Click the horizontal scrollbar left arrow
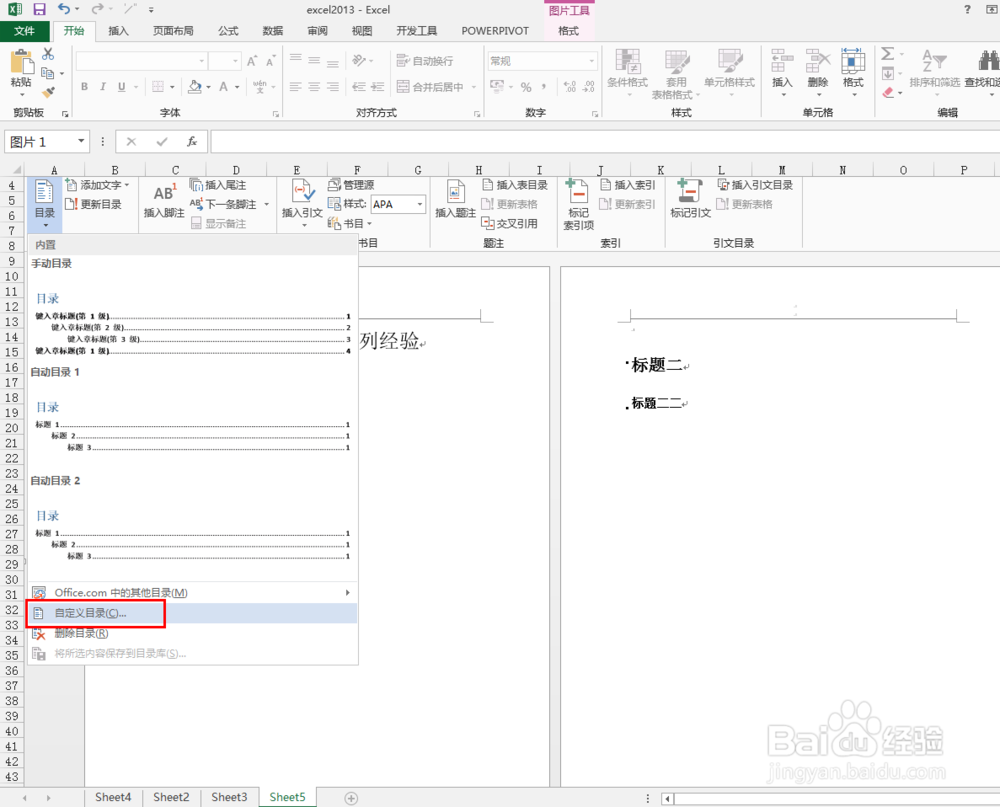 point(667,798)
